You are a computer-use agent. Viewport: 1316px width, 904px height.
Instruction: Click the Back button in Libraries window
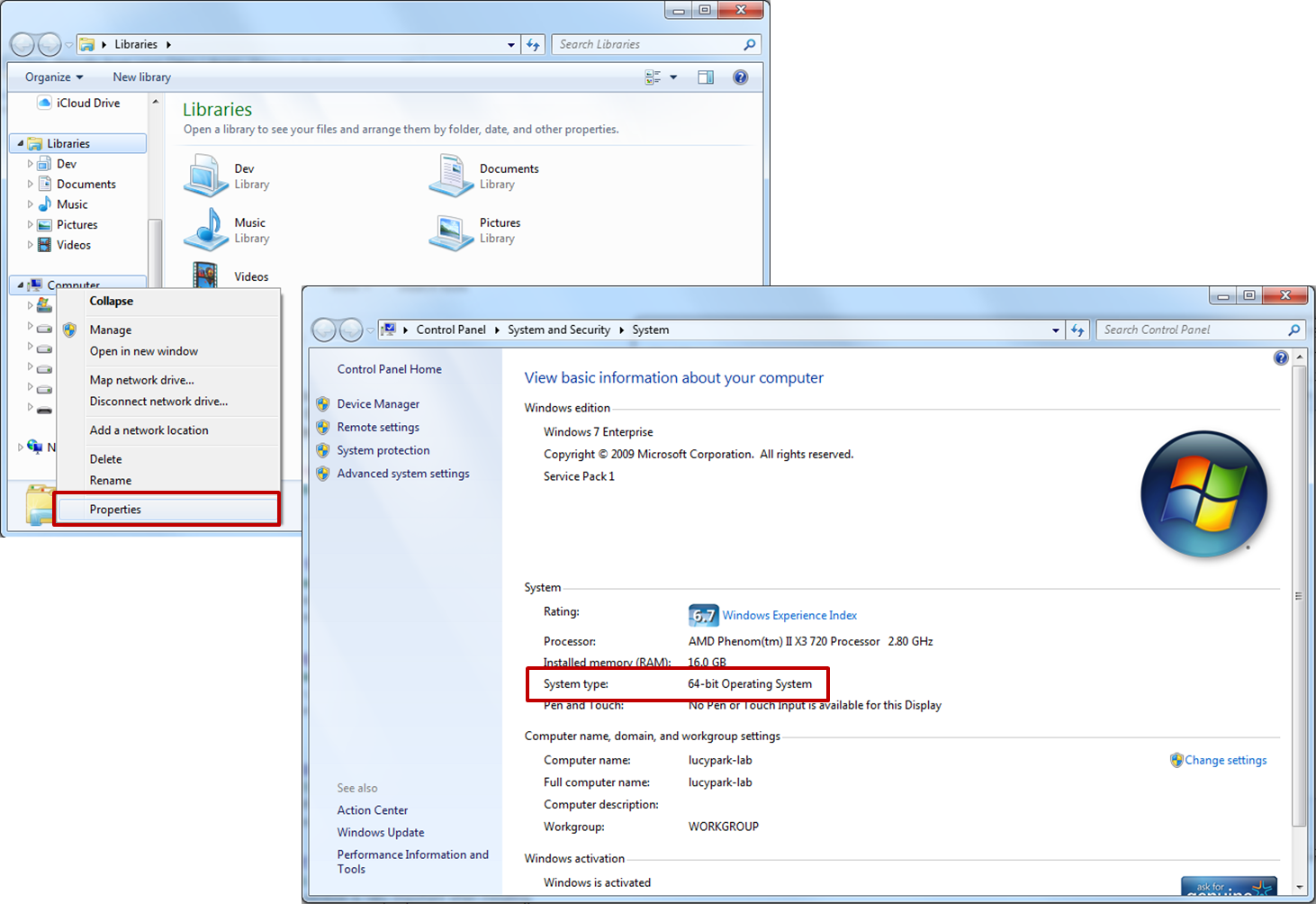[23, 44]
